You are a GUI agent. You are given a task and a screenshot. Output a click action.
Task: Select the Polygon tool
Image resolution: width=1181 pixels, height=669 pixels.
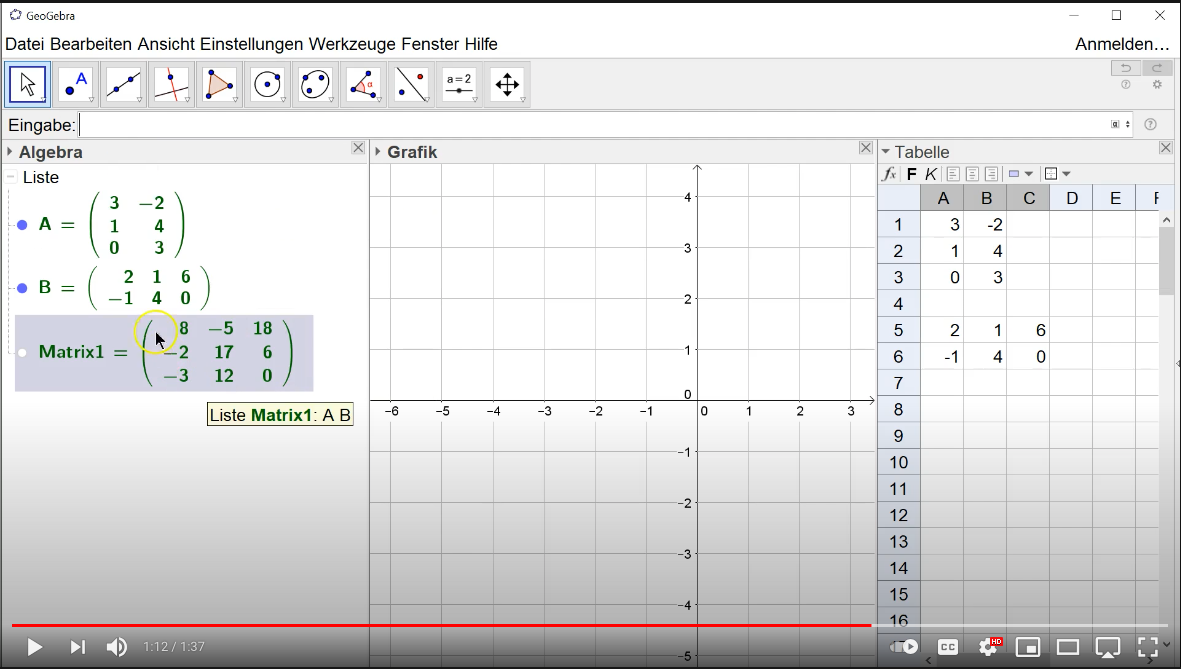coord(220,84)
